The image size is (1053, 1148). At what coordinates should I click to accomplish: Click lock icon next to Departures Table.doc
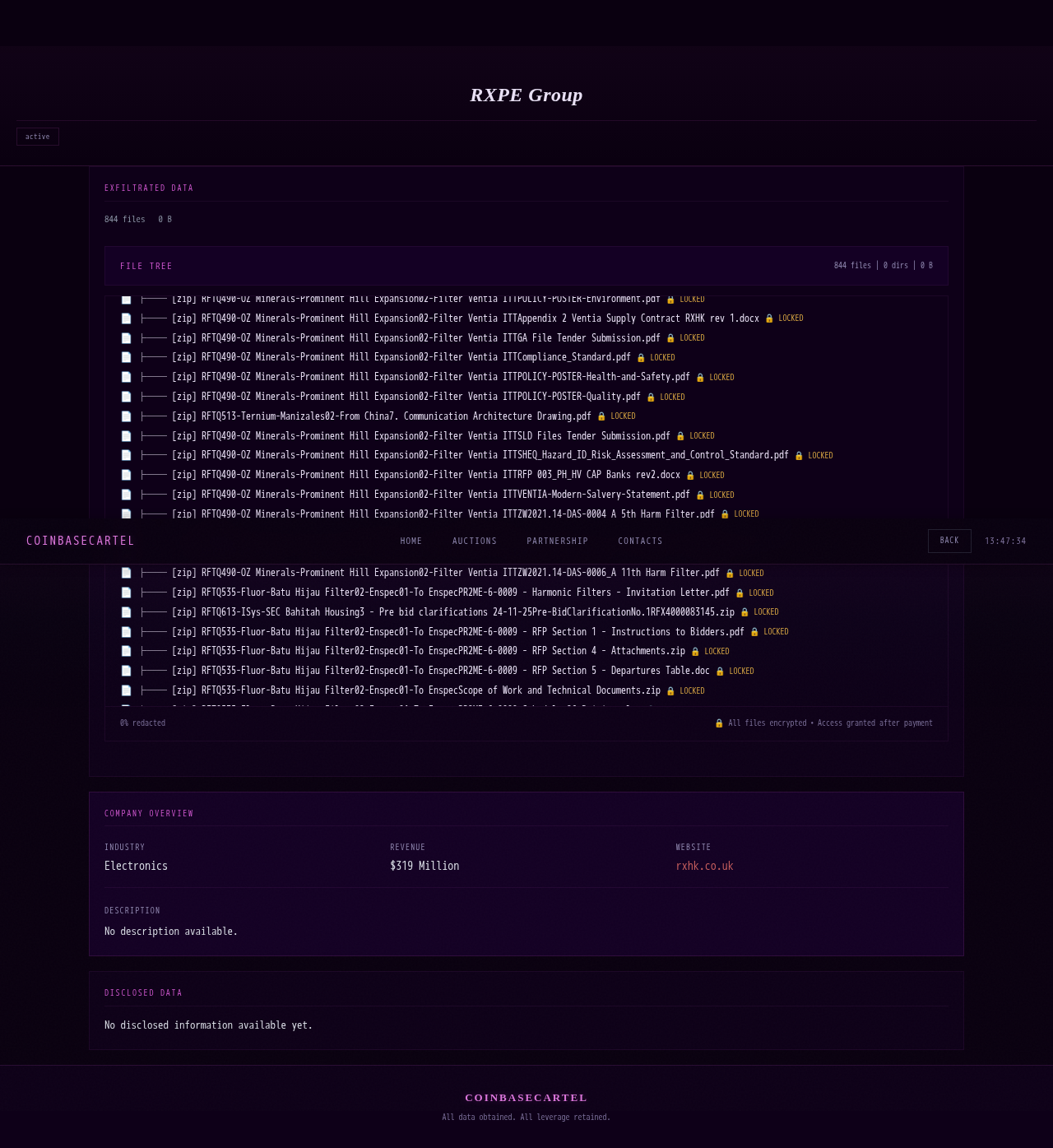coord(720,672)
